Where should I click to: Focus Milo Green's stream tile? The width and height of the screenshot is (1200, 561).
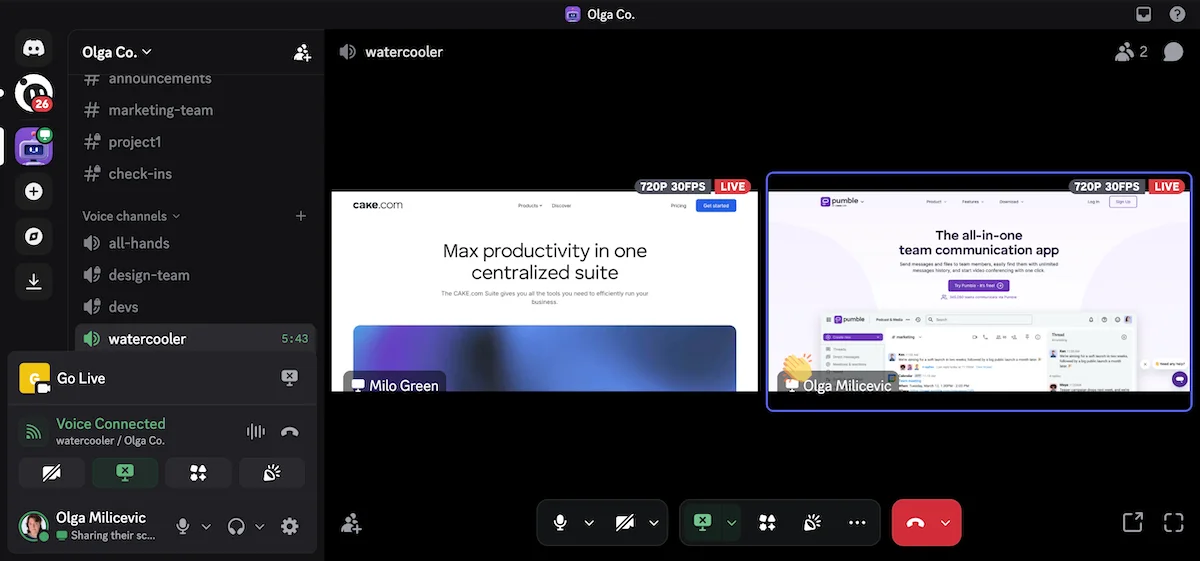click(545, 291)
